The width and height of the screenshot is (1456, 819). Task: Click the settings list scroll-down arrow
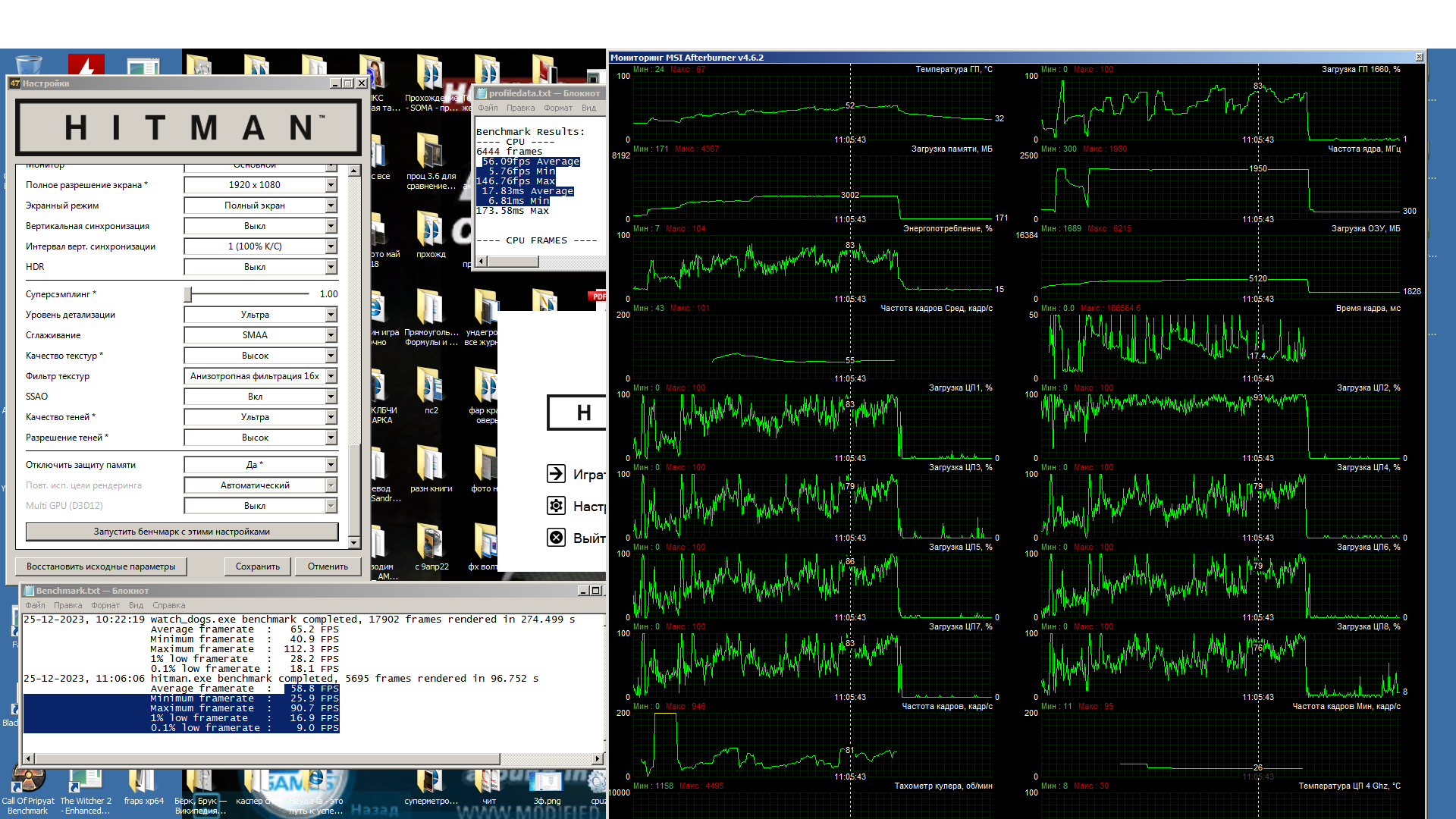(353, 543)
